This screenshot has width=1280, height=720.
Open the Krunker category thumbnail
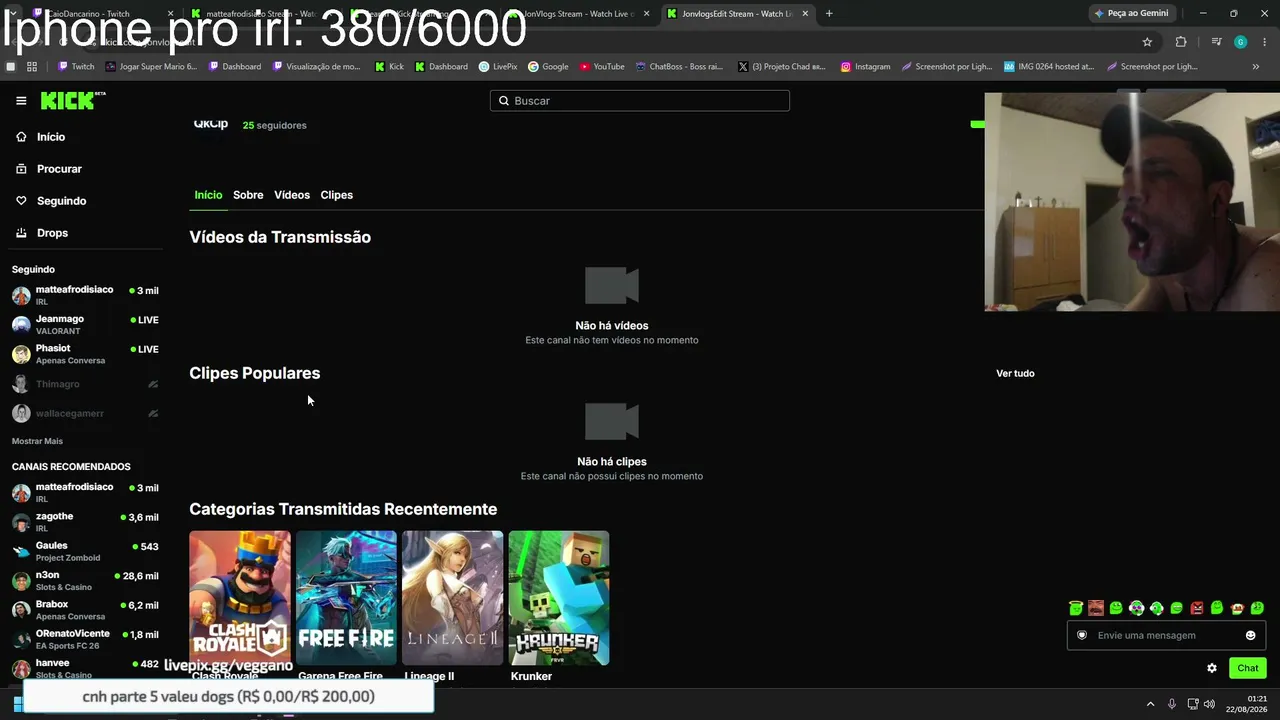[x=558, y=598]
